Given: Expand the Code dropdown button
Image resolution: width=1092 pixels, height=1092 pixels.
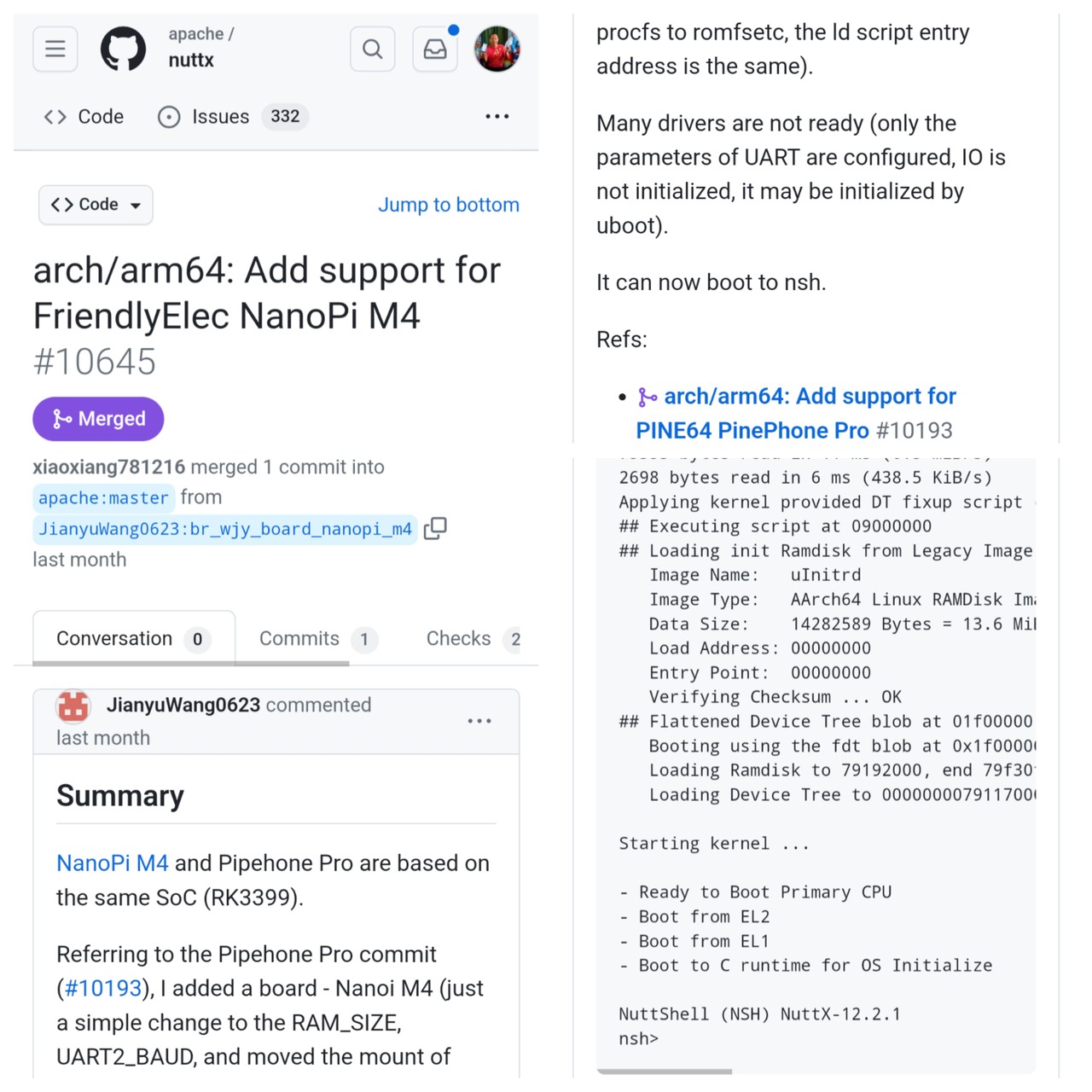Looking at the screenshot, I should [96, 205].
